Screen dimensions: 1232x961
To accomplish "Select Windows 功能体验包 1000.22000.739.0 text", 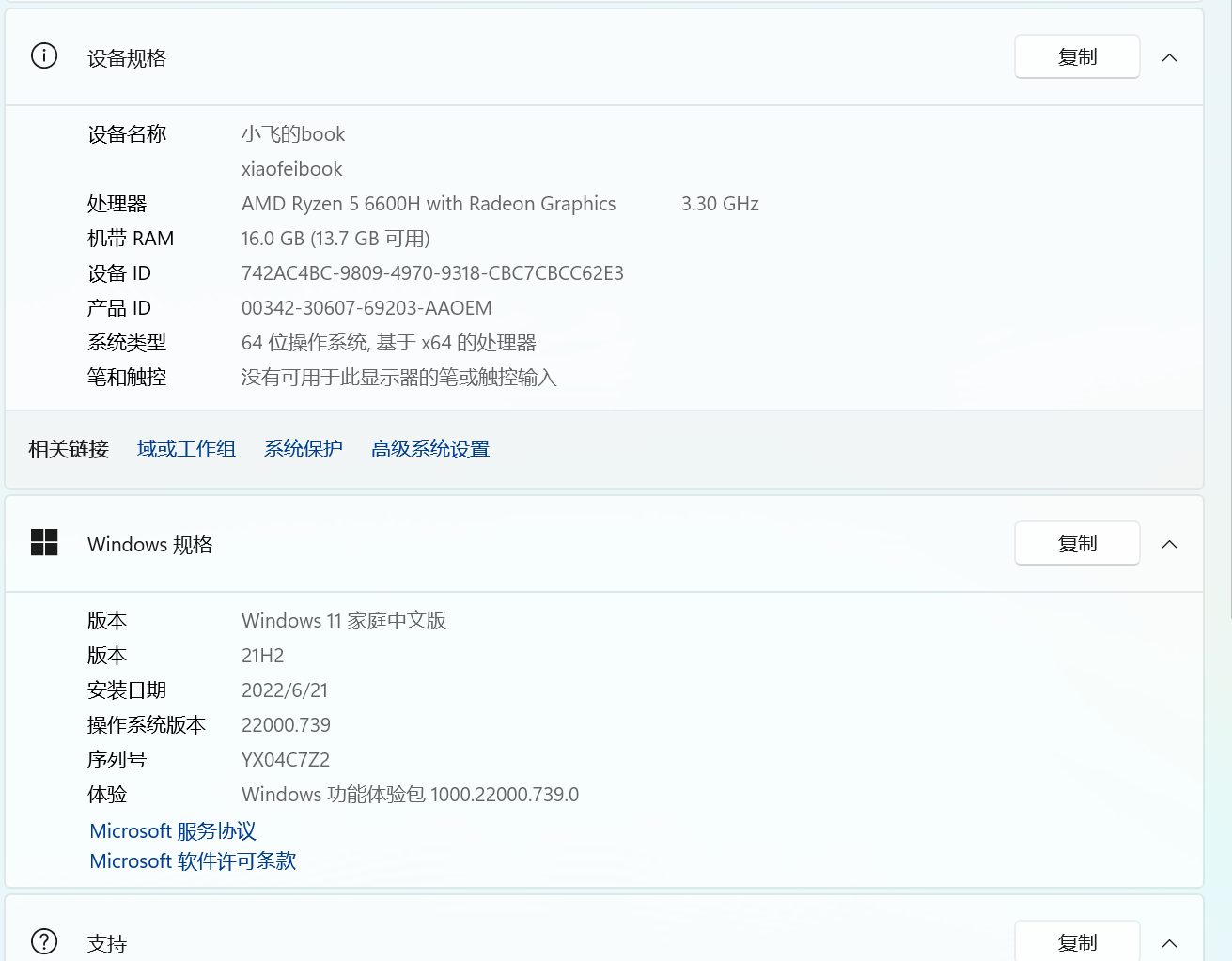I will click(410, 795).
